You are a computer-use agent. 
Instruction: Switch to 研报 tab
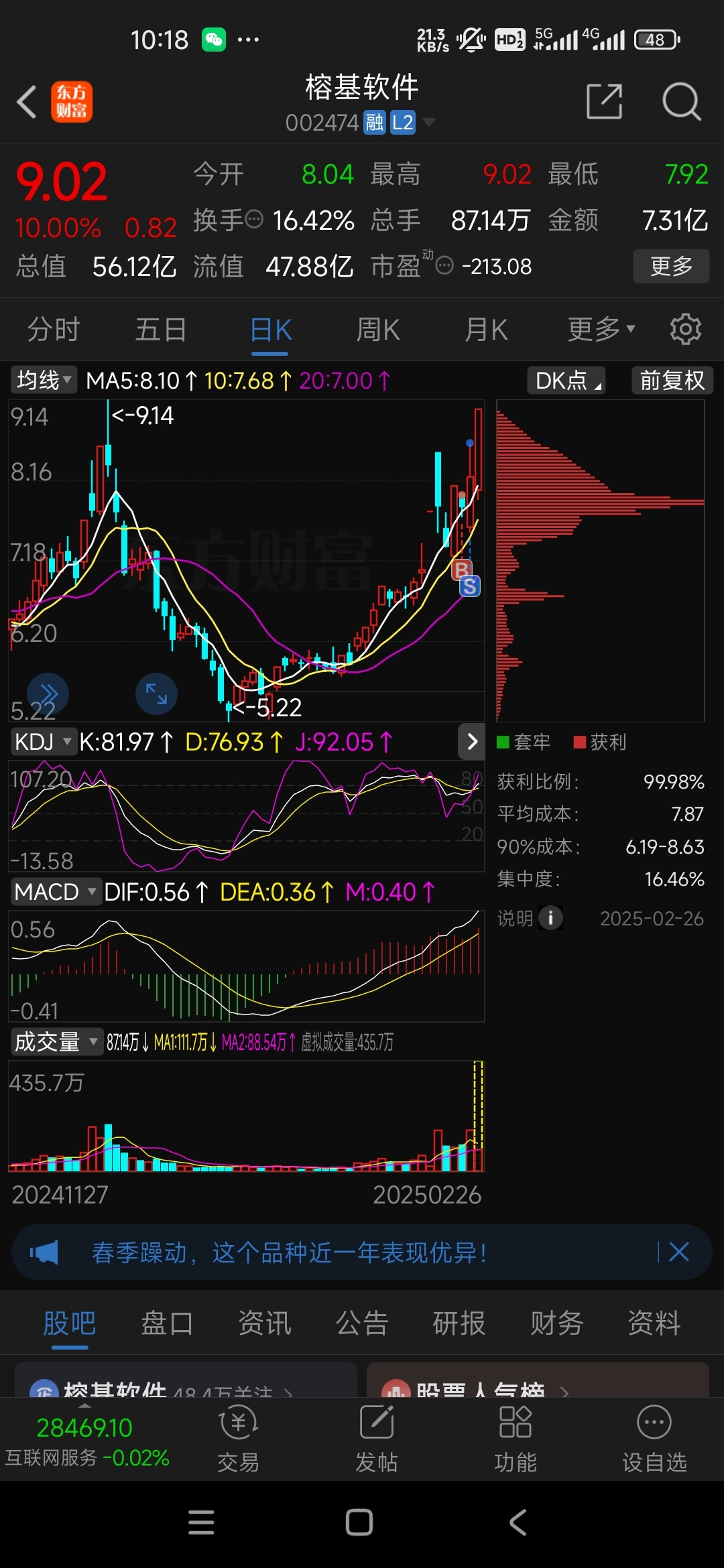tap(459, 1323)
